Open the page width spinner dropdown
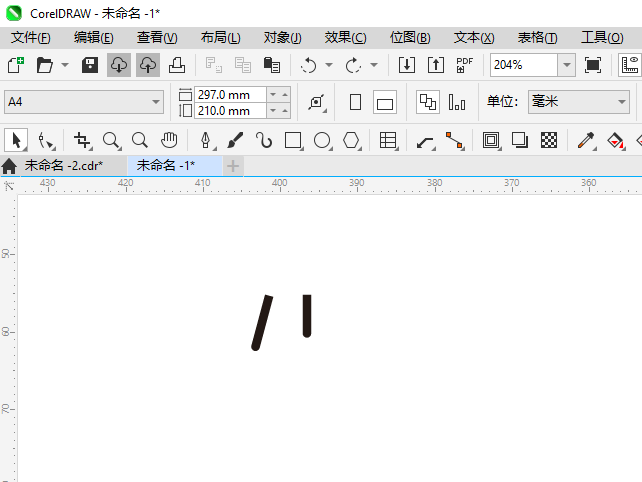The height and width of the screenshot is (482, 642). click(x=273, y=95)
